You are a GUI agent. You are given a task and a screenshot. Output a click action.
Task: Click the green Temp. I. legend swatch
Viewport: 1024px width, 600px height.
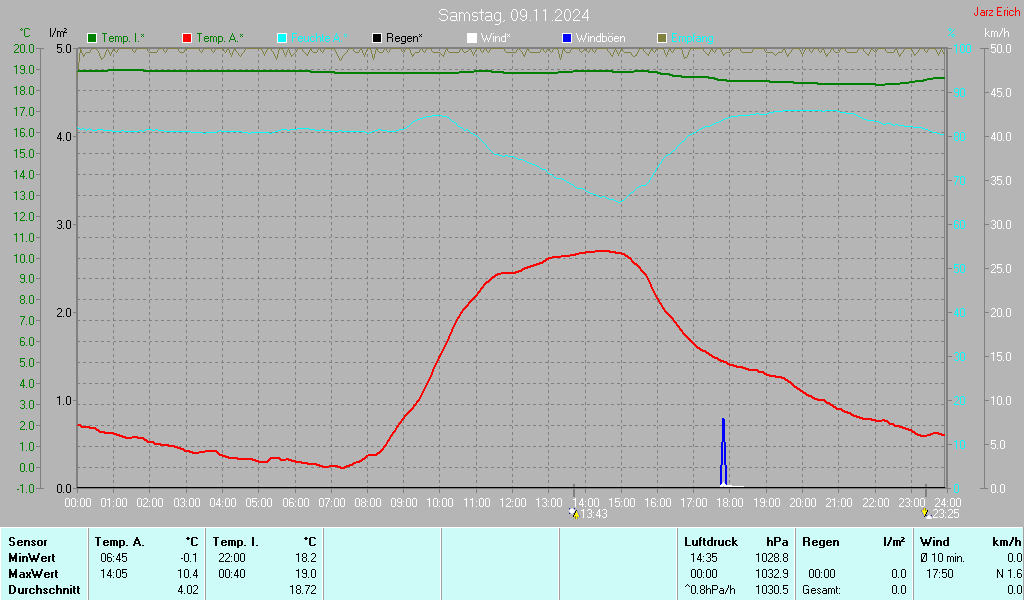pos(92,39)
